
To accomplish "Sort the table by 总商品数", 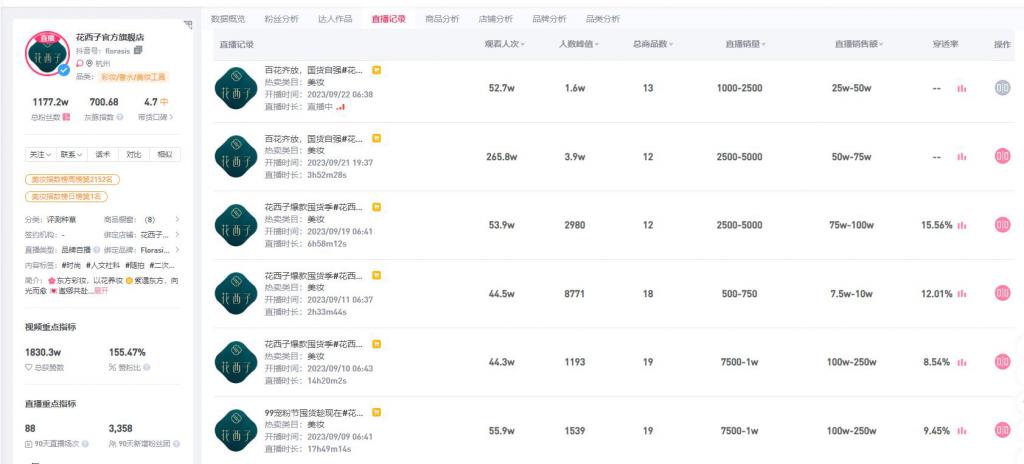I will coord(652,44).
